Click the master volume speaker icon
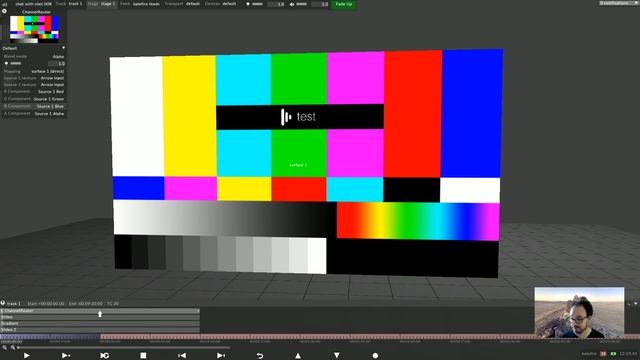 click(292, 4)
